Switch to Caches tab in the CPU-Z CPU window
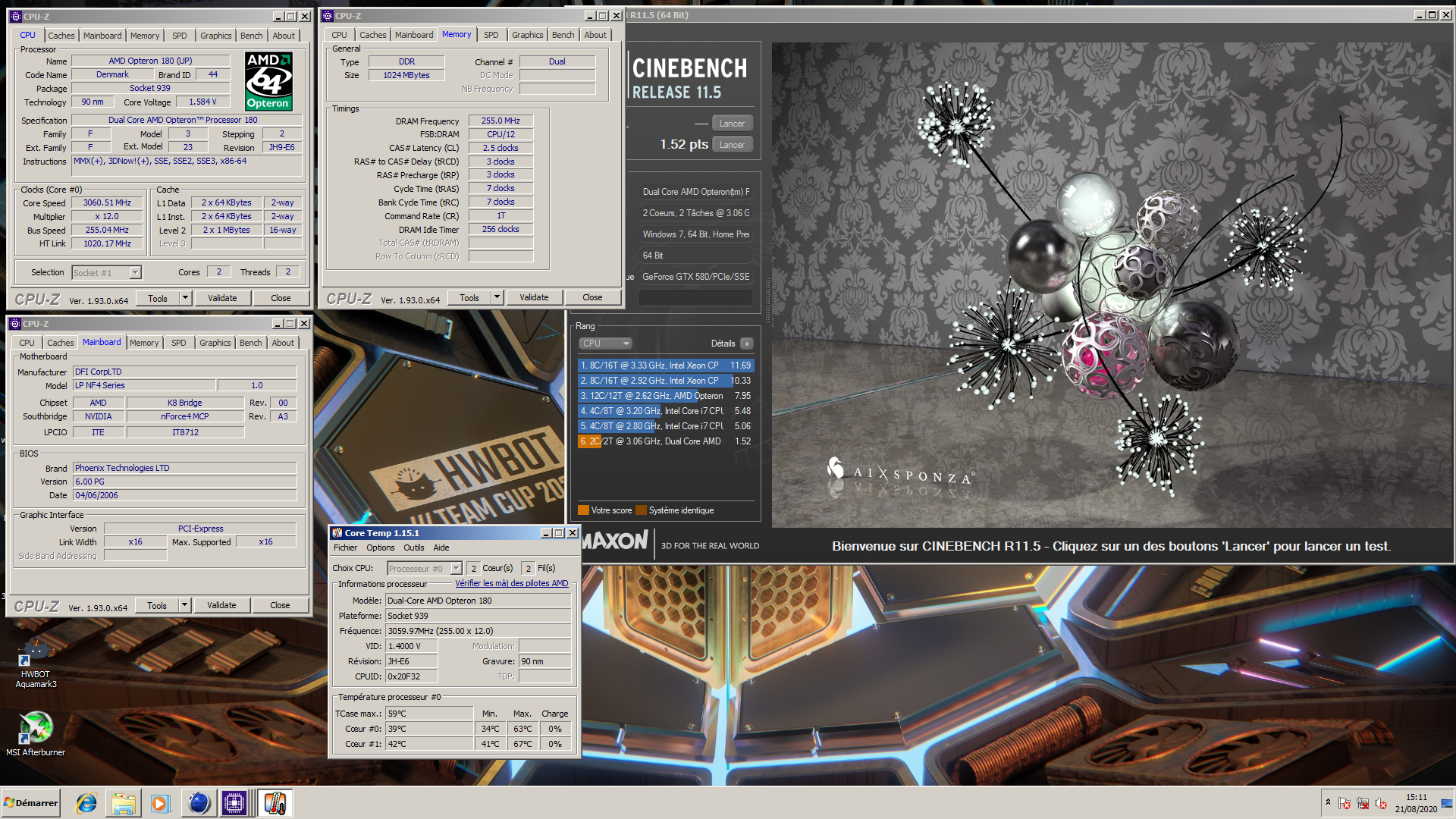 coord(61,36)
